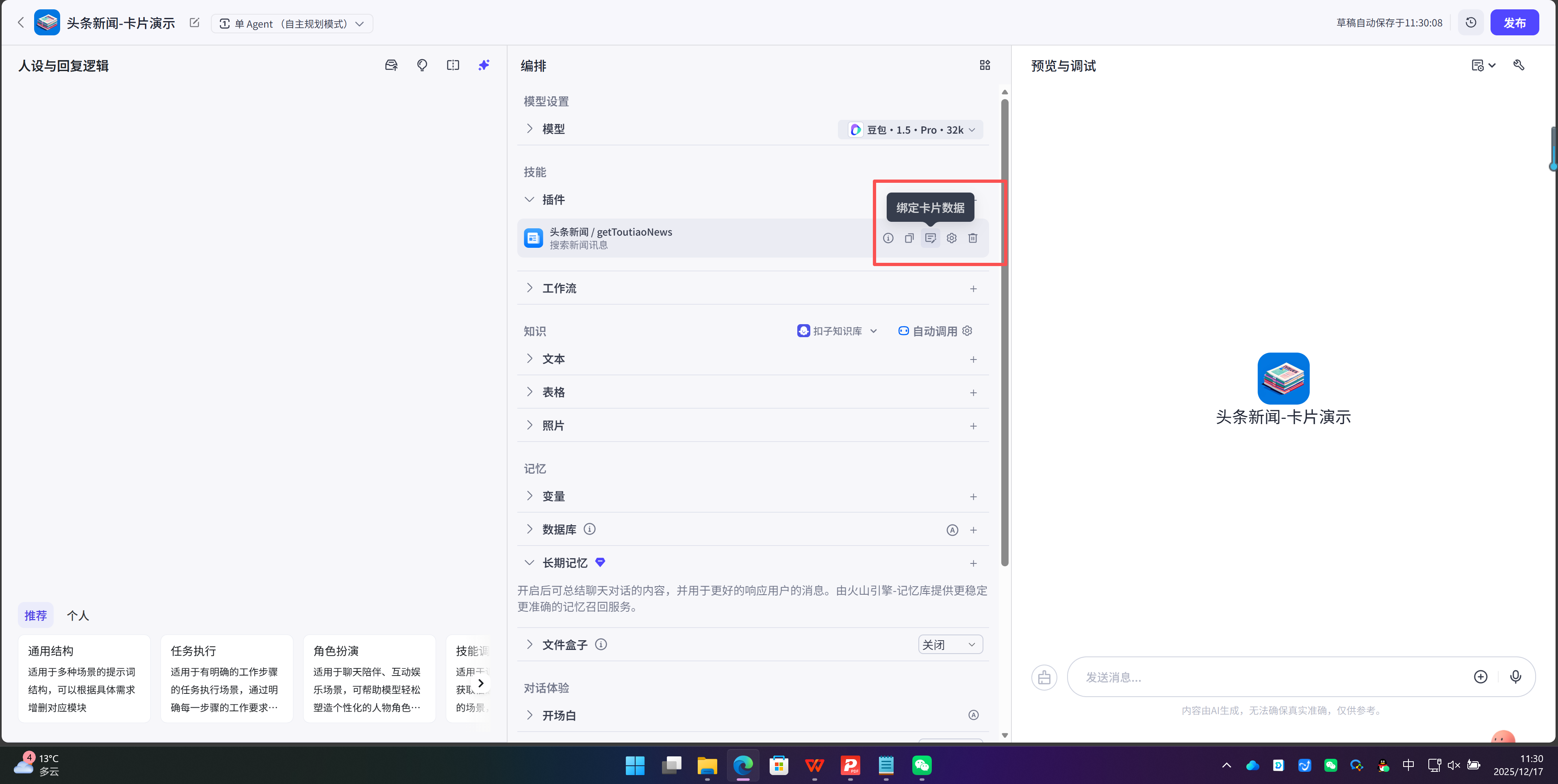Toggle the A auto button next to 数据库

click(953, 530)
